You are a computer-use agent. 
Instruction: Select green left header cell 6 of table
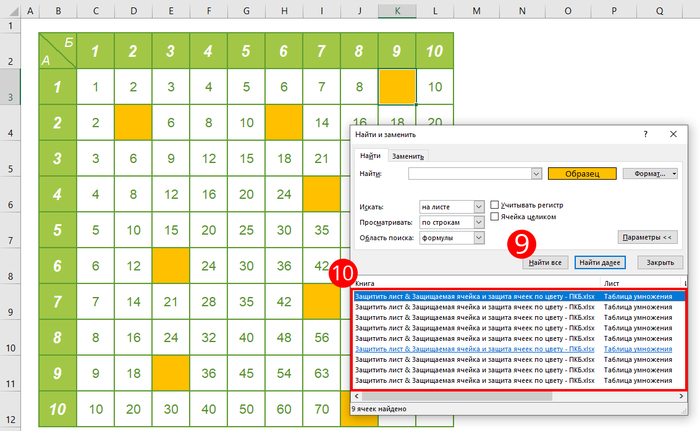click(x=58, y=266)
